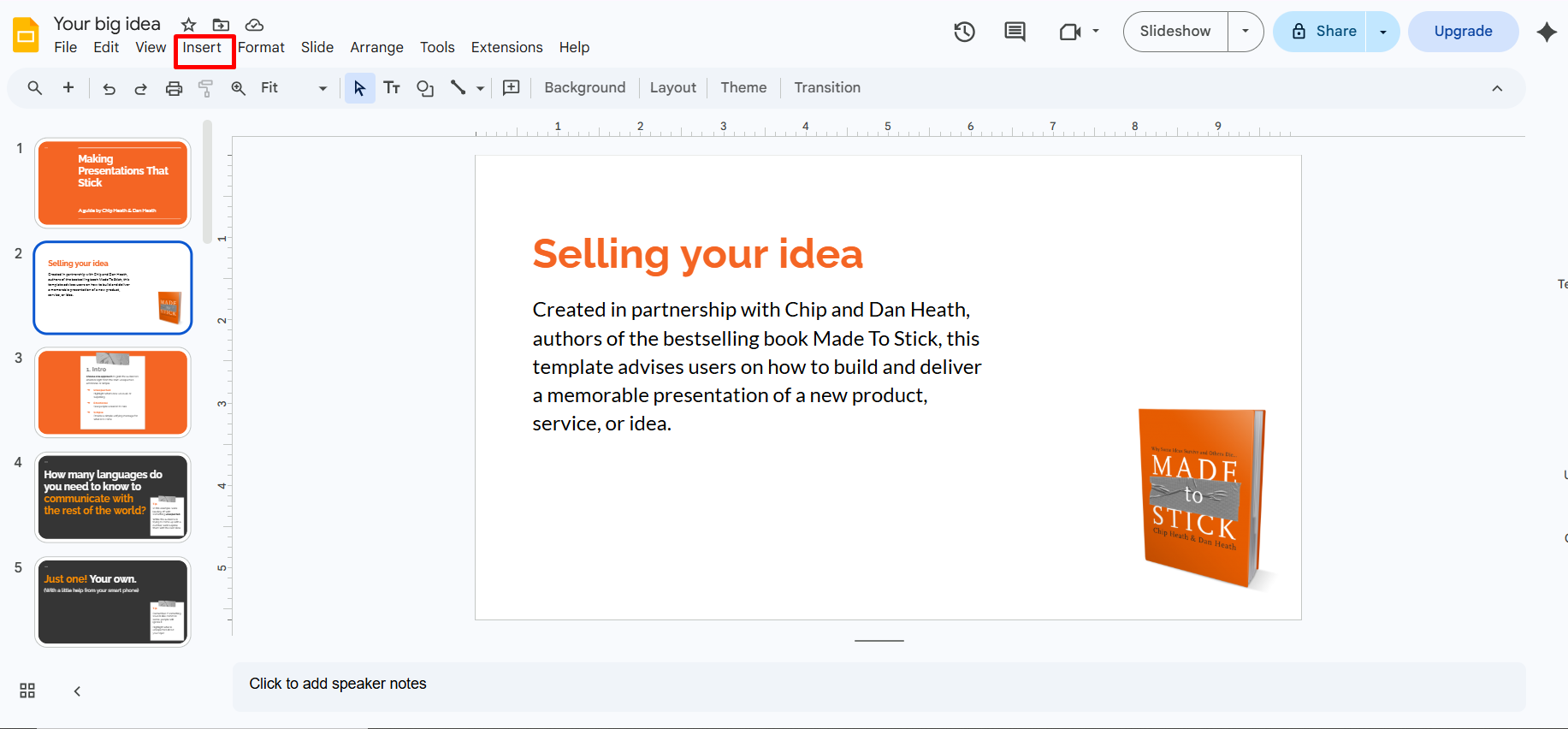Click the Transition toolbar button

827,87
